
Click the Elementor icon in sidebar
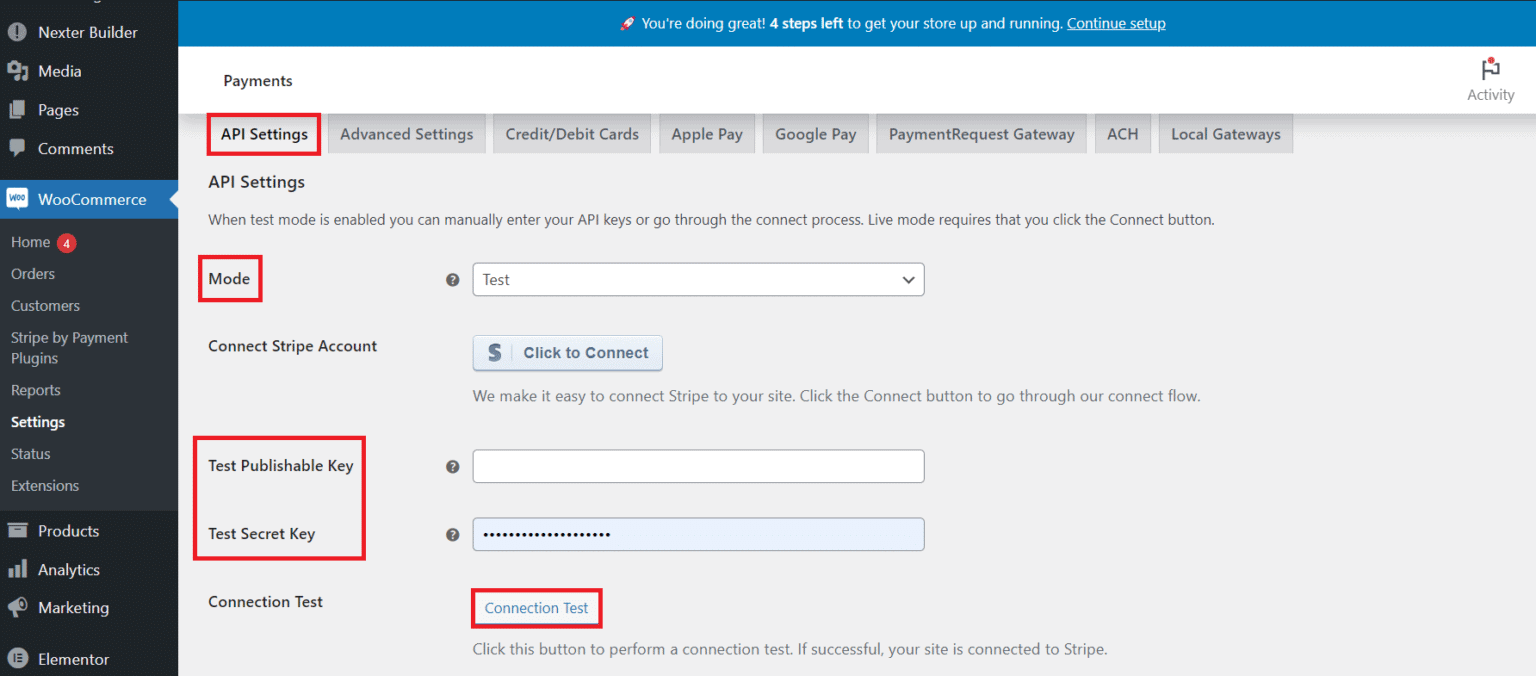click(x=17, y=659)
